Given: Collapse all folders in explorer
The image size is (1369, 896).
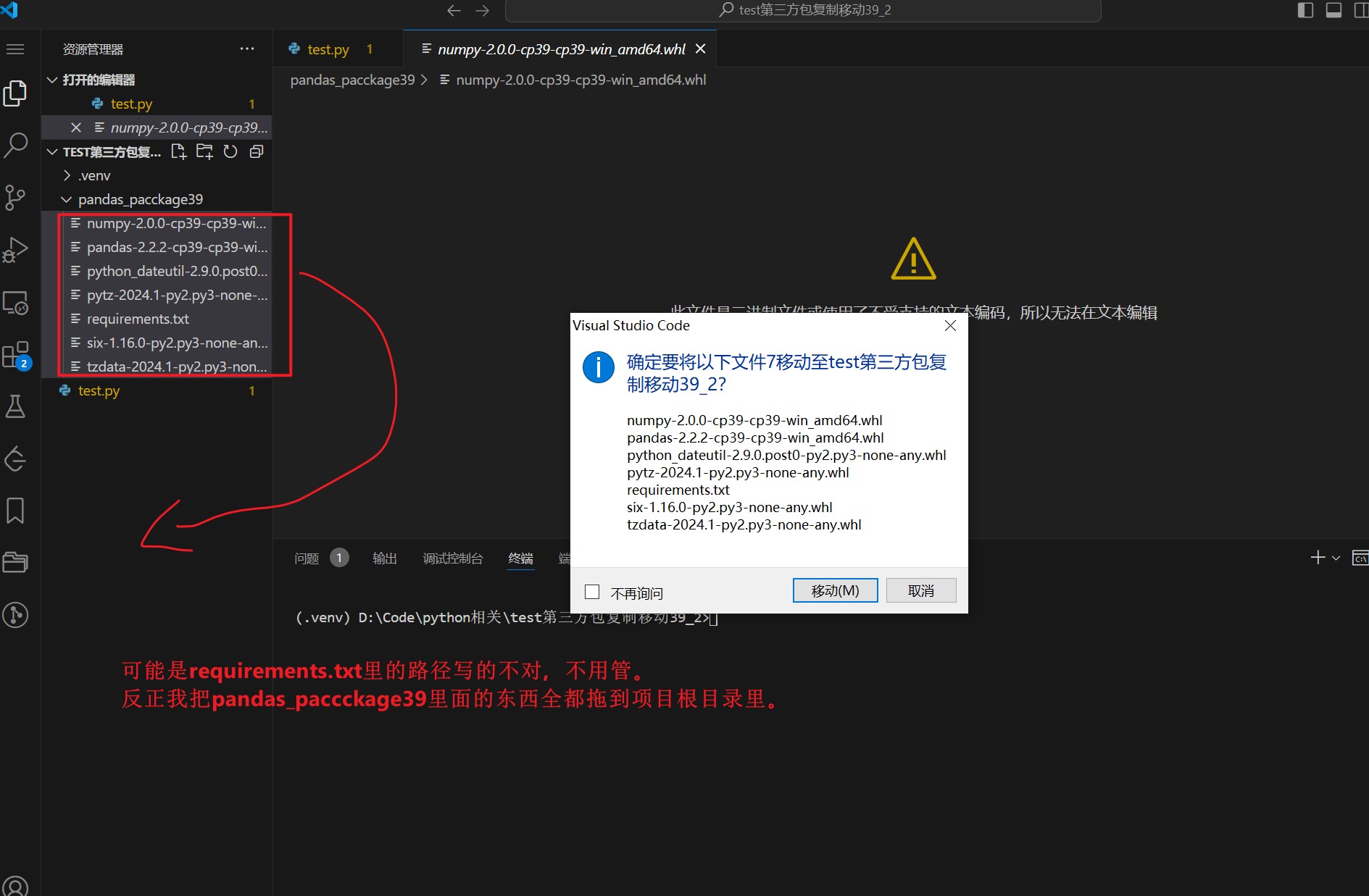Looking at the screenshot, I should point(257,151).
